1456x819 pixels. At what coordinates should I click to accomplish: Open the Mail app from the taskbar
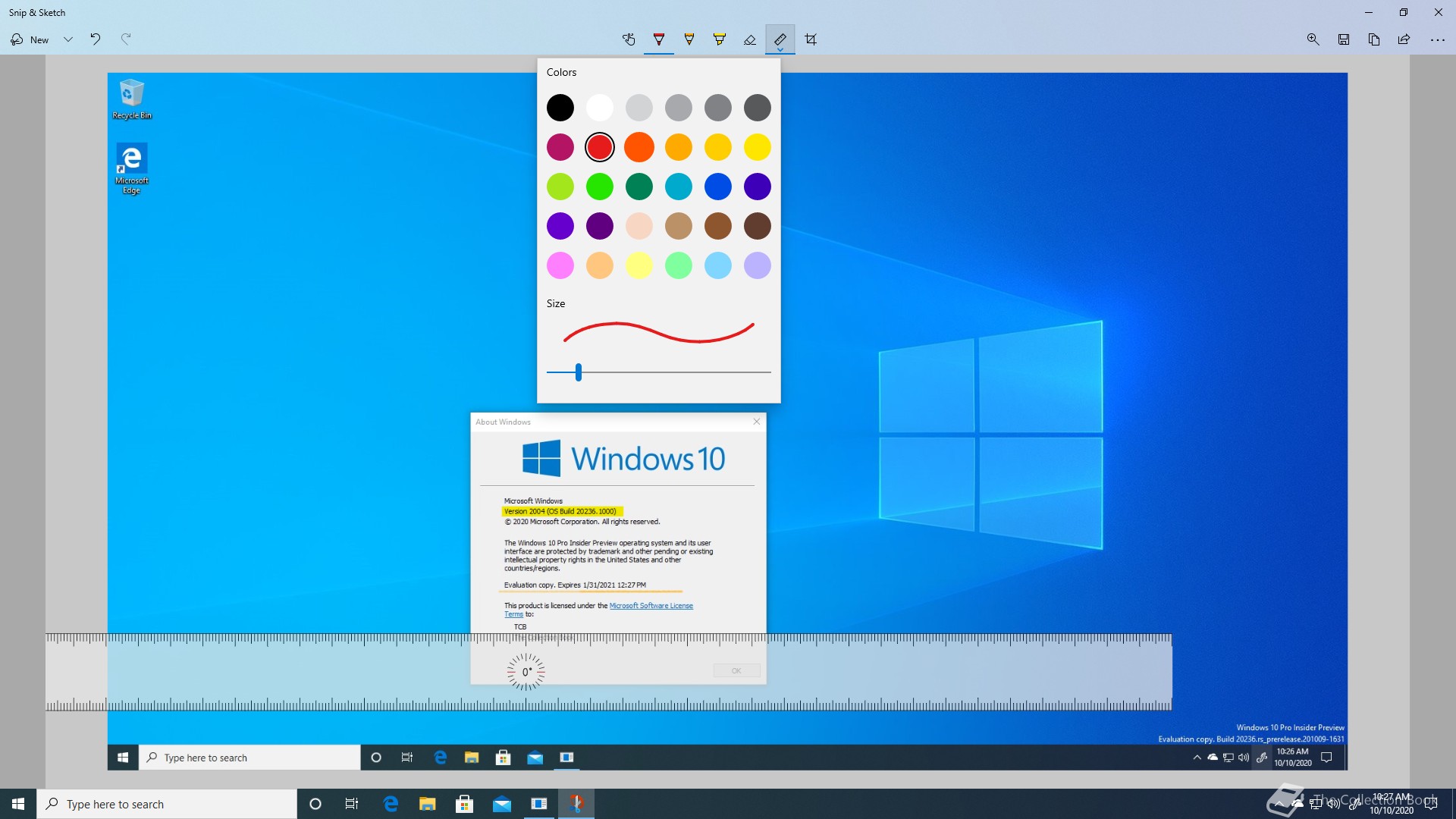(502, 804)
